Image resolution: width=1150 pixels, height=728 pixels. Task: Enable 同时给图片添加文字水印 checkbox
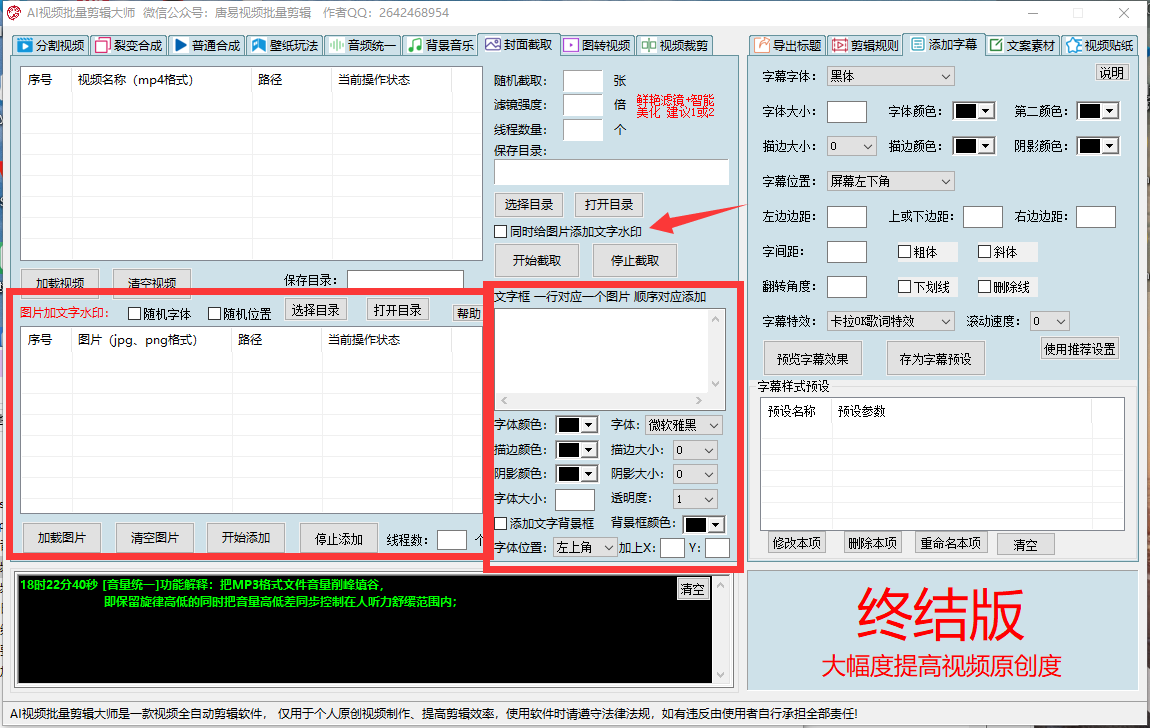click(500, 232)
